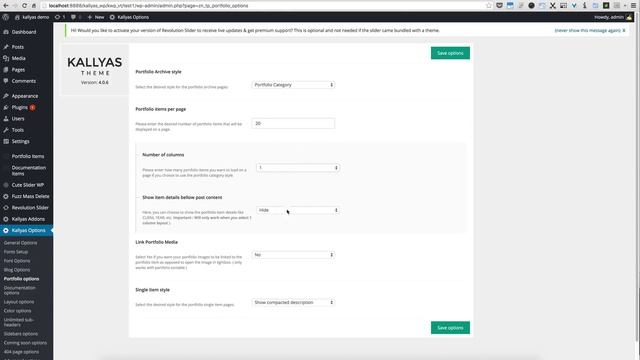This screenshot has height=360, width=640.
Task: Open the comments bubble in admin bar
Action: [x=76, y=17]
